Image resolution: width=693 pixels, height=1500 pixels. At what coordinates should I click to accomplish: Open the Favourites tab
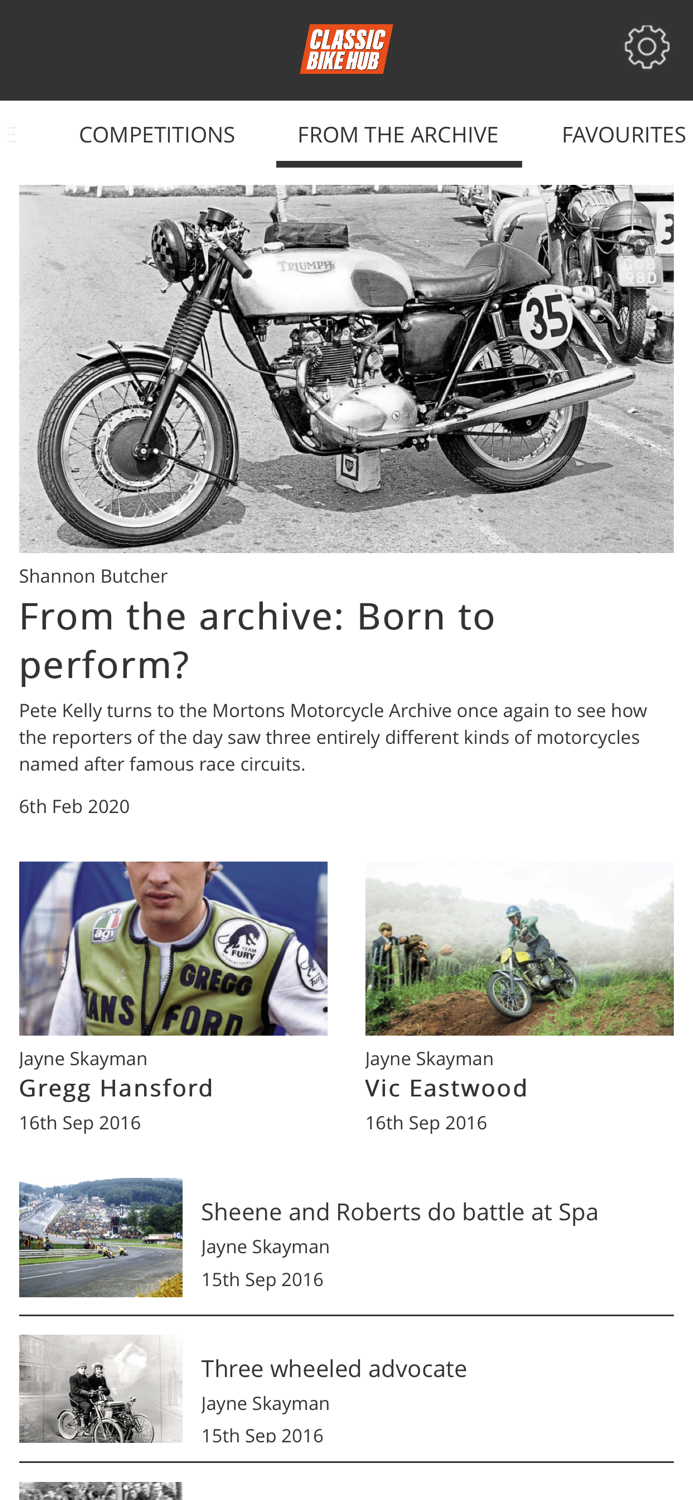pos(624,135)
